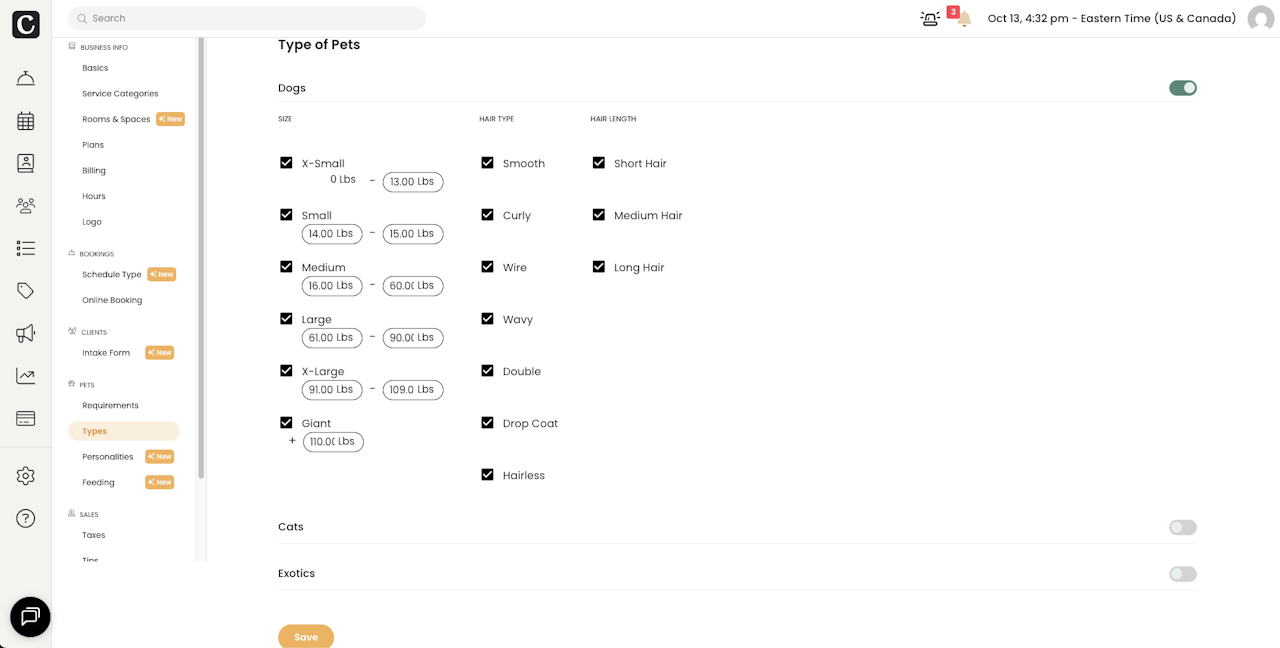Enable the Cats toggle switch
Viewport: 1280px width, 648px height.
click(x=1182, y=527)
